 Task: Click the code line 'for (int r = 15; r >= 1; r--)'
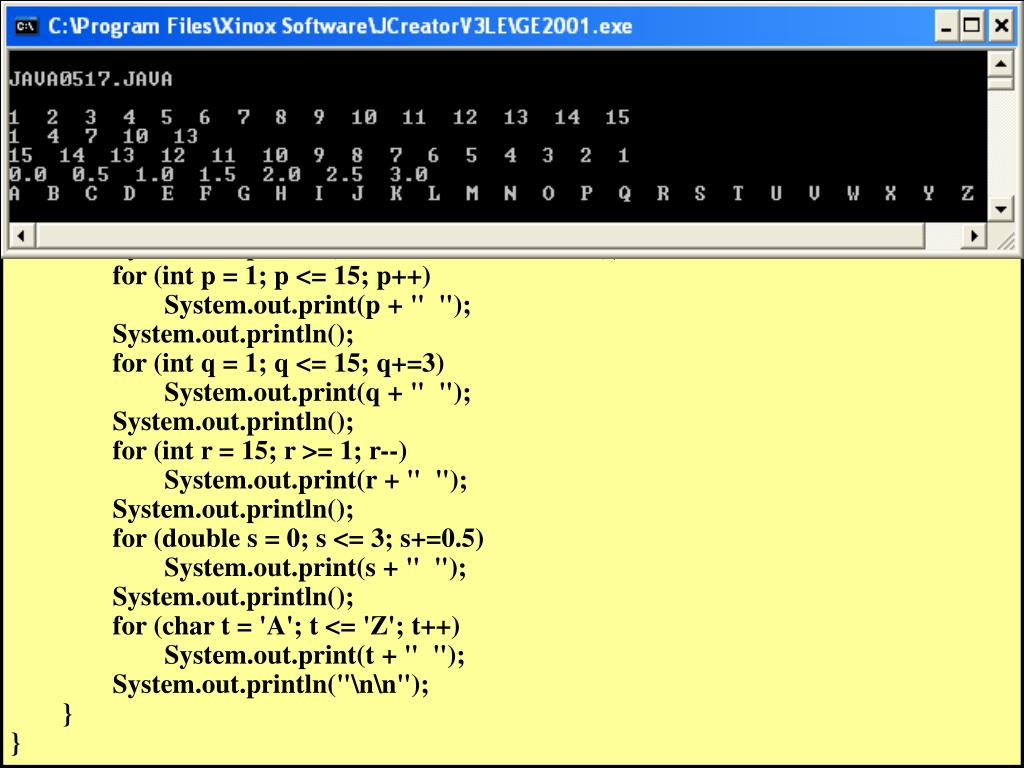(x=260, y=451)
